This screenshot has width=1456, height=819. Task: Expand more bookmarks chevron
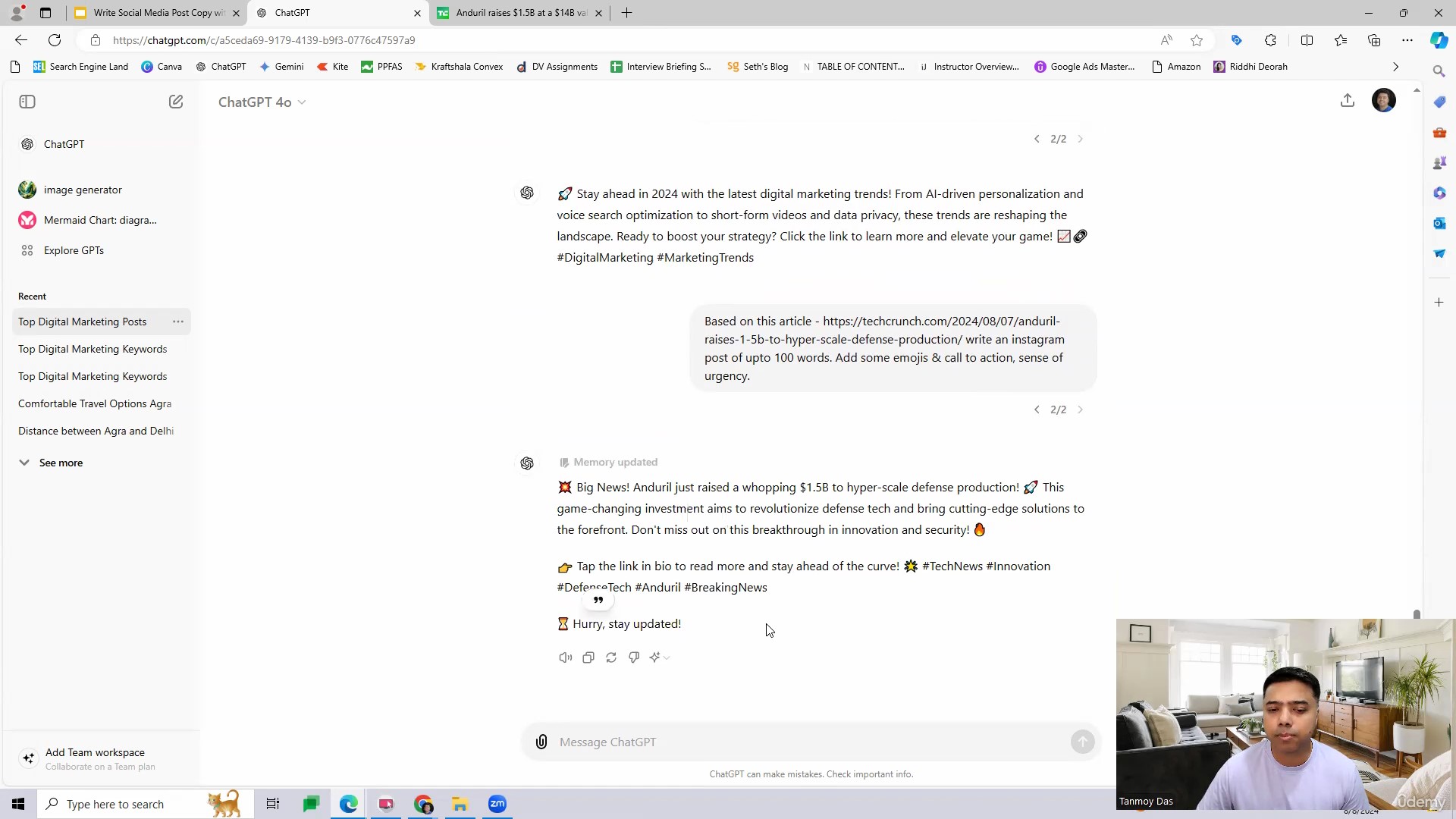point(1395,67)
